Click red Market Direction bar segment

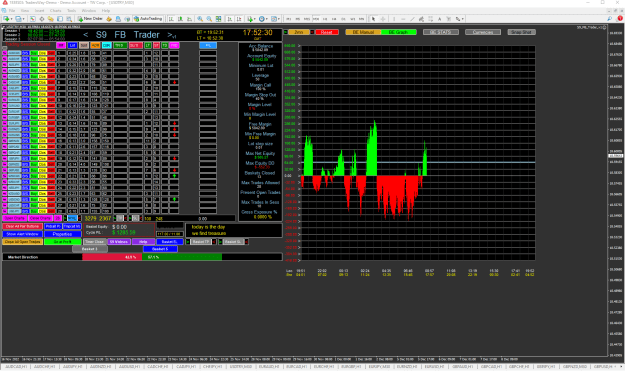(x=112, y=257)
